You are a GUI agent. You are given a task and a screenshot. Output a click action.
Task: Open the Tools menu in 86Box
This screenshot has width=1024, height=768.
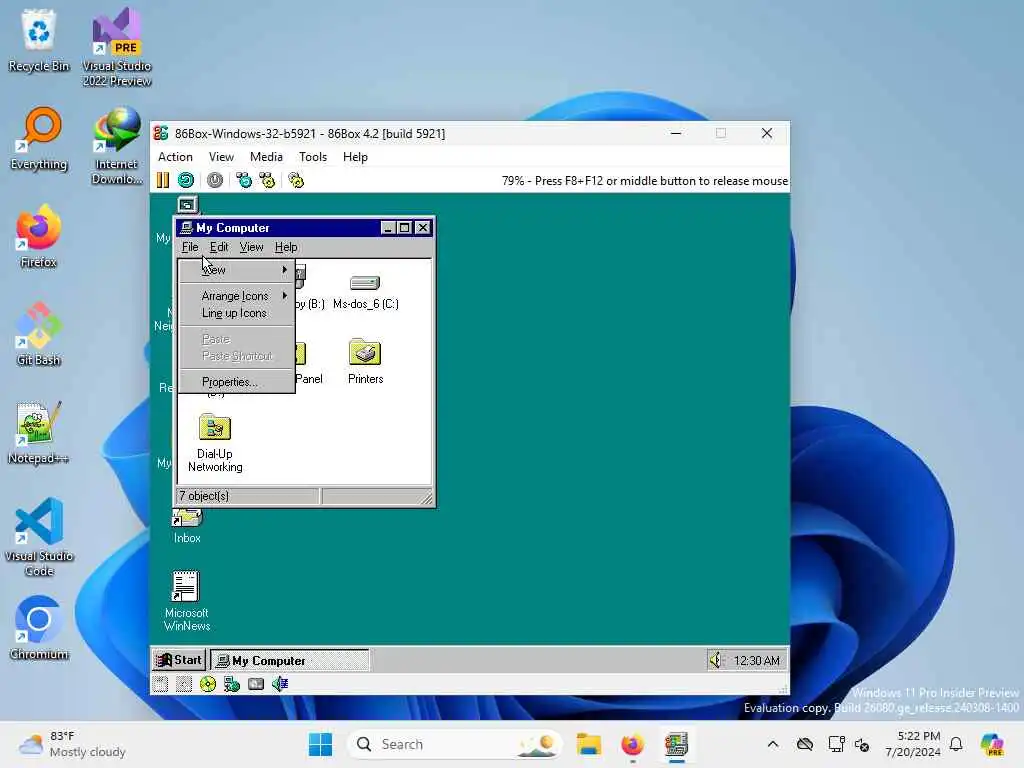coord(313,157)
